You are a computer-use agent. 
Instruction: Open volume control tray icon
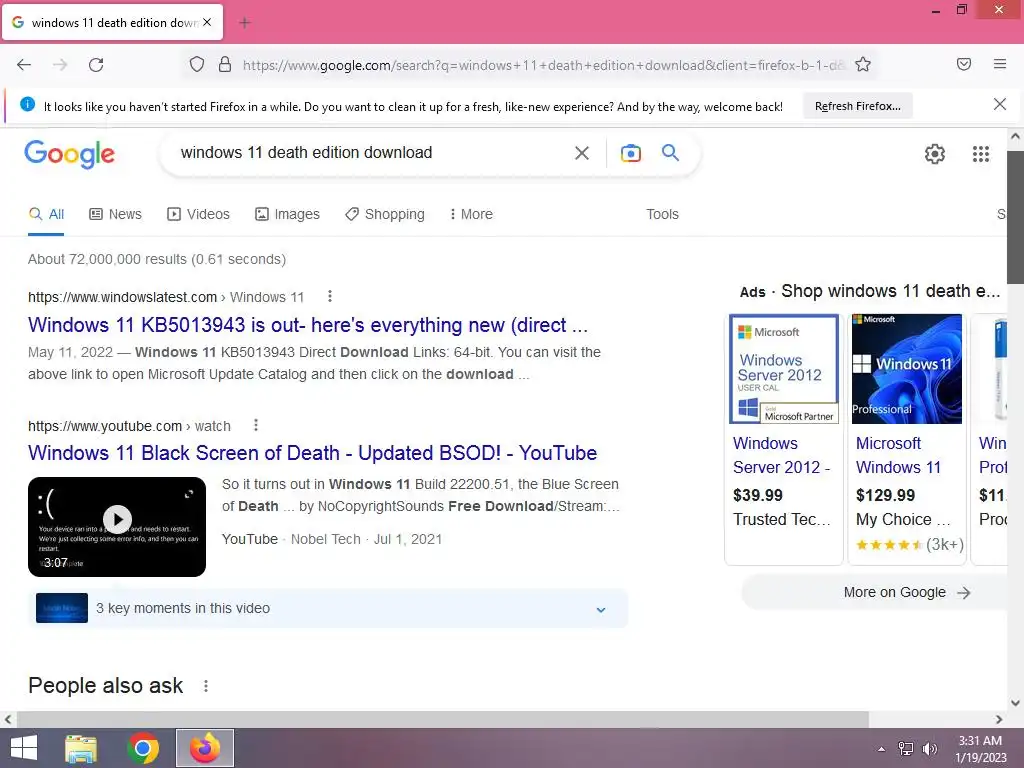929,748
